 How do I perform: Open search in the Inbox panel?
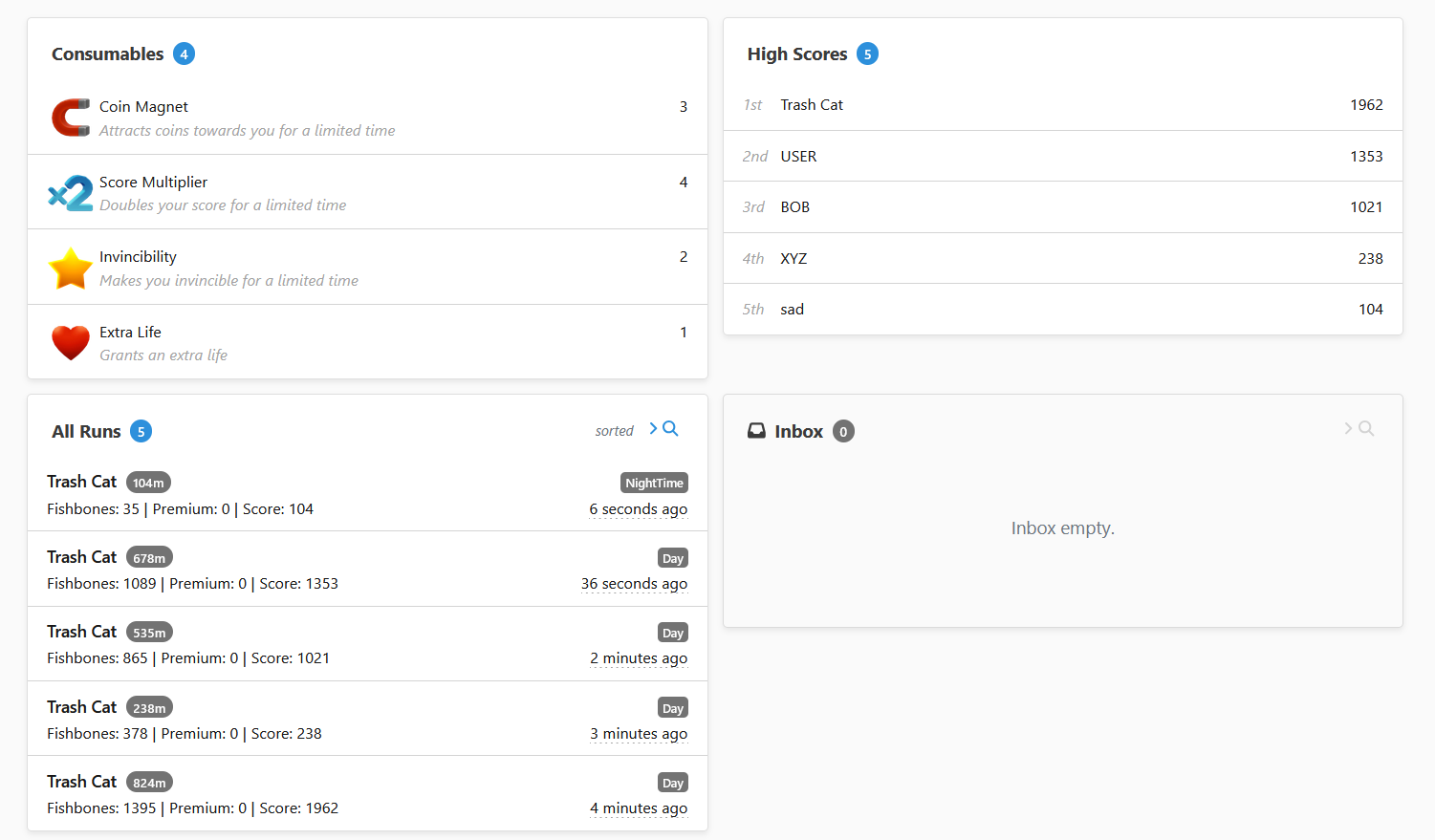1365,428
